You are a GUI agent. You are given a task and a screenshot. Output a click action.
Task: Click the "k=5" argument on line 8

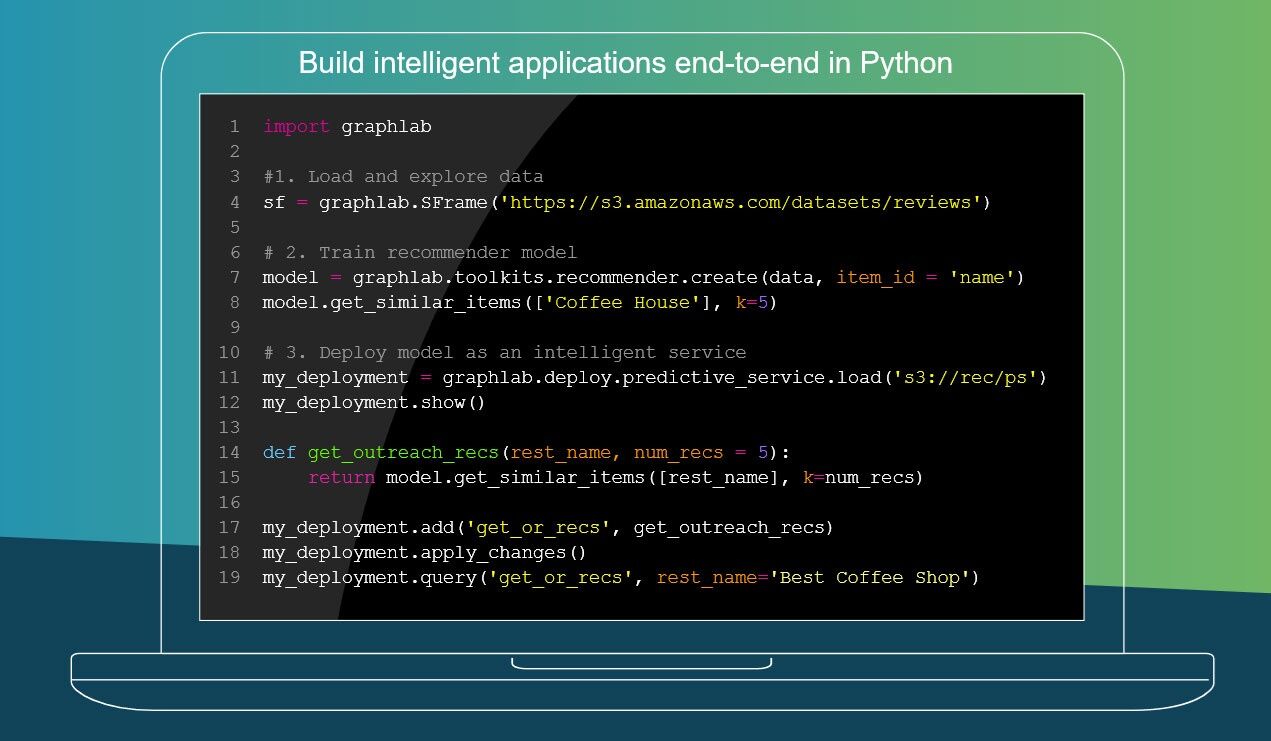[x=752, y=302]
